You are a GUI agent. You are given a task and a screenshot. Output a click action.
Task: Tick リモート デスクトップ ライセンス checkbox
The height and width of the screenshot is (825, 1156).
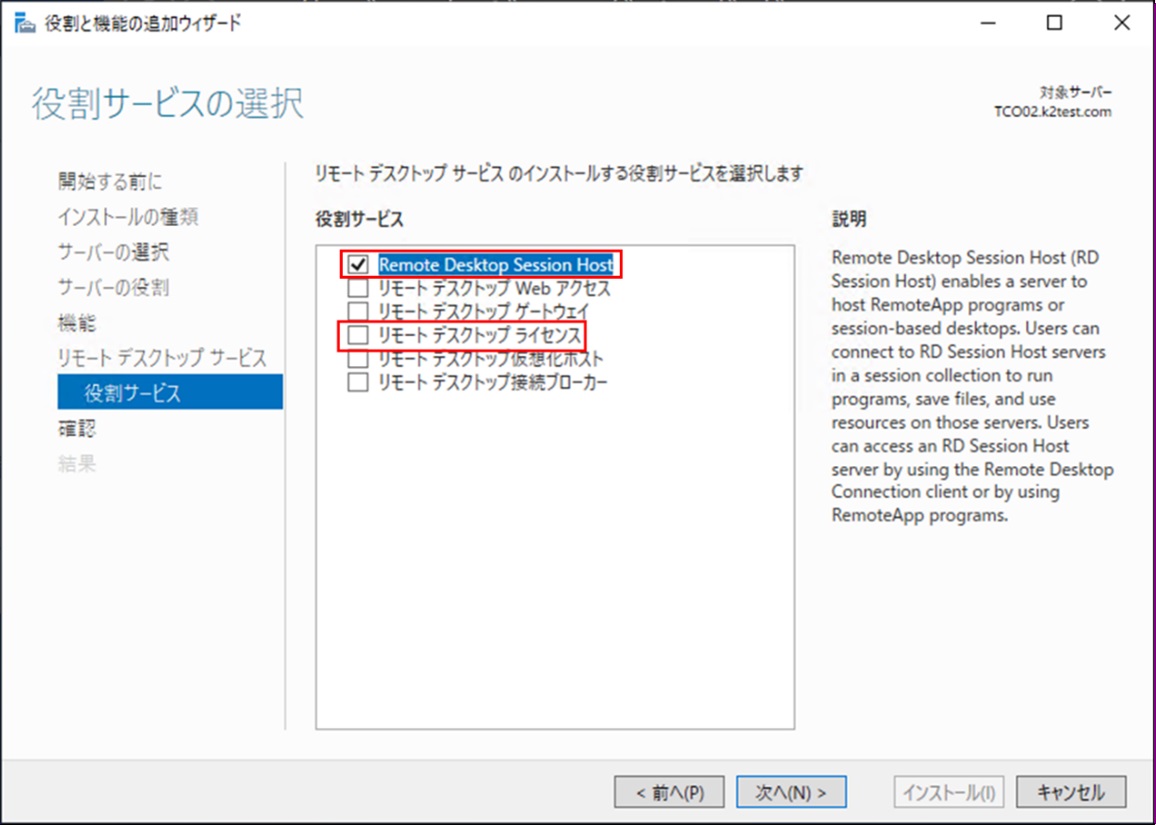[358, 336]
